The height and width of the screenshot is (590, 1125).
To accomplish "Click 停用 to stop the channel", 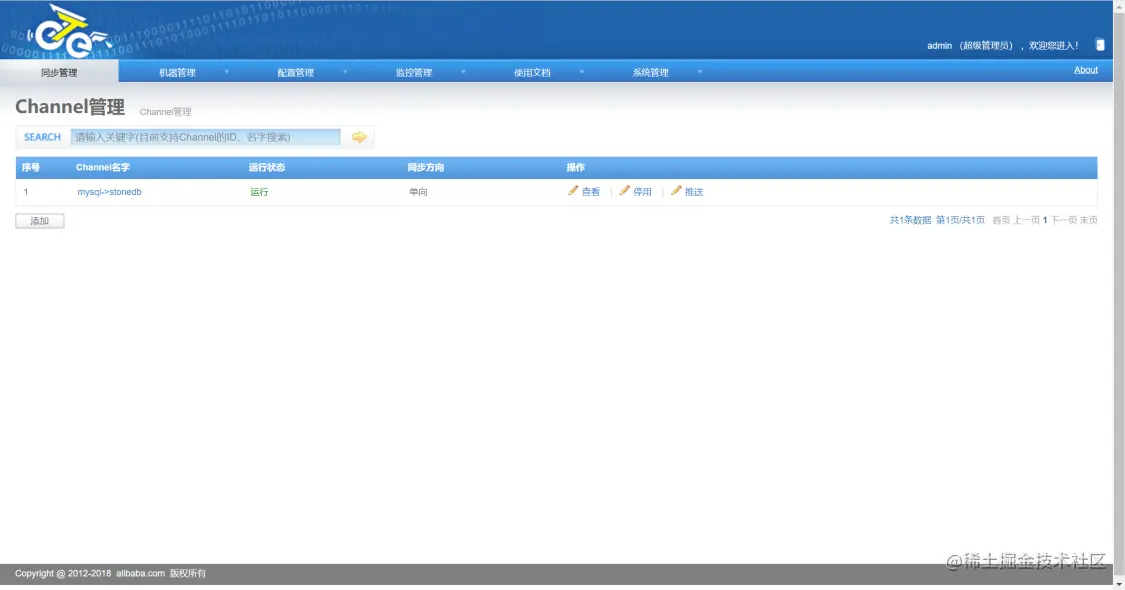I will (x=642, y=192).
